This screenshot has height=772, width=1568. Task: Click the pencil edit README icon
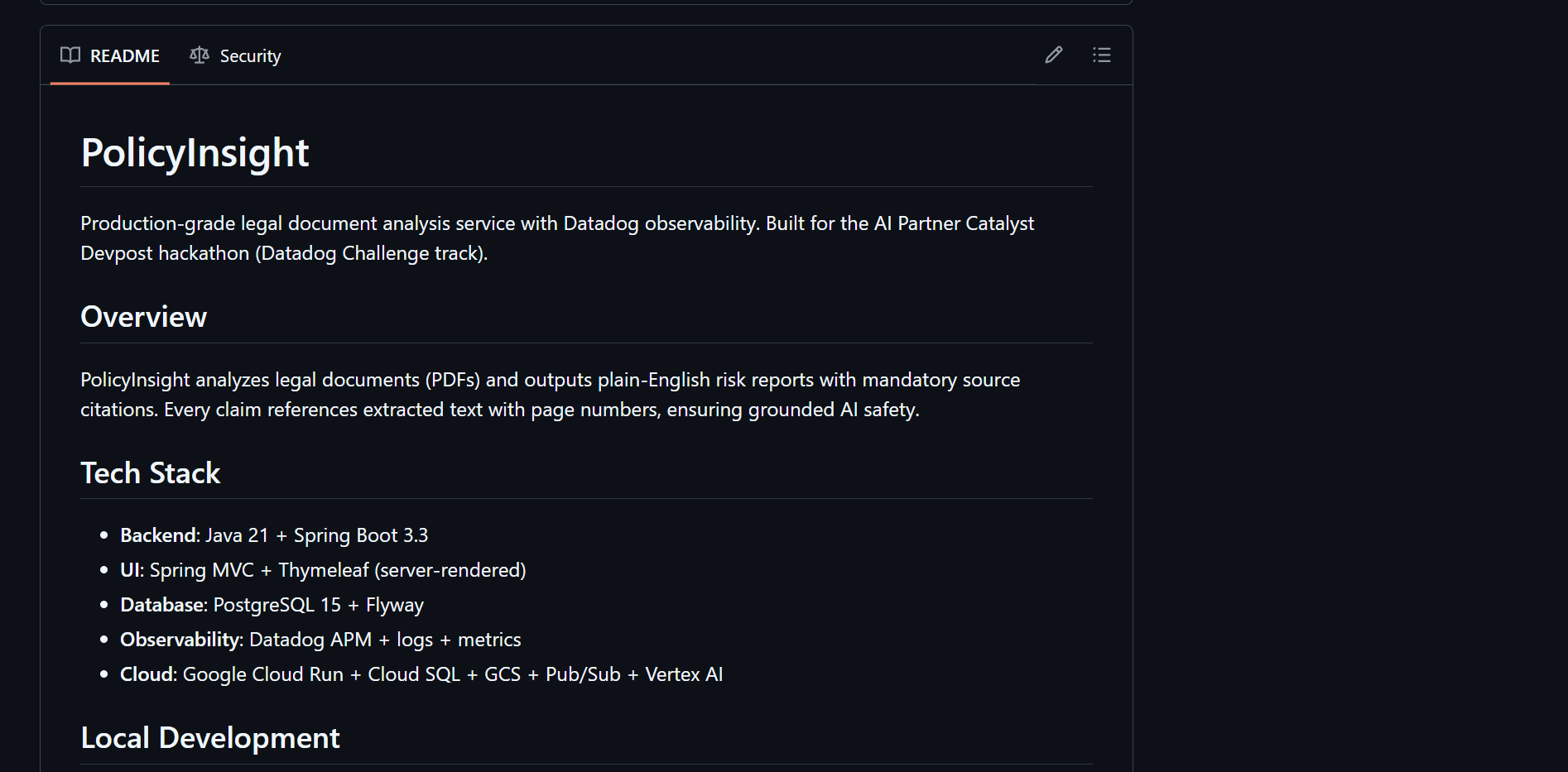(1054, 55)
